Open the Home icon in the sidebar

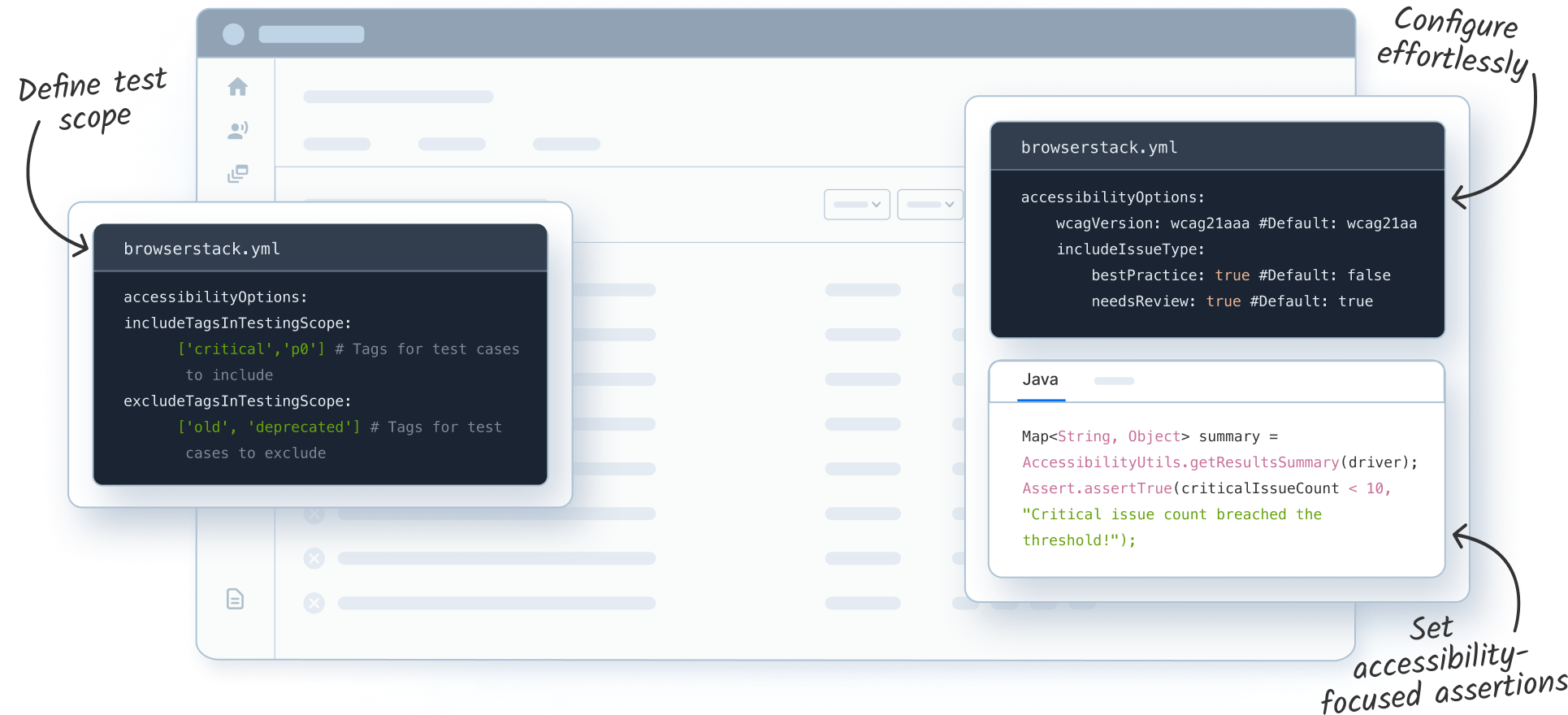237,87
